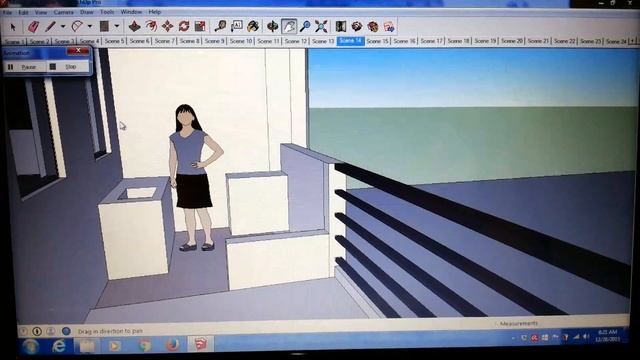Select the arrow Select tool
This screenshot has height=360, width=640.
13,27
